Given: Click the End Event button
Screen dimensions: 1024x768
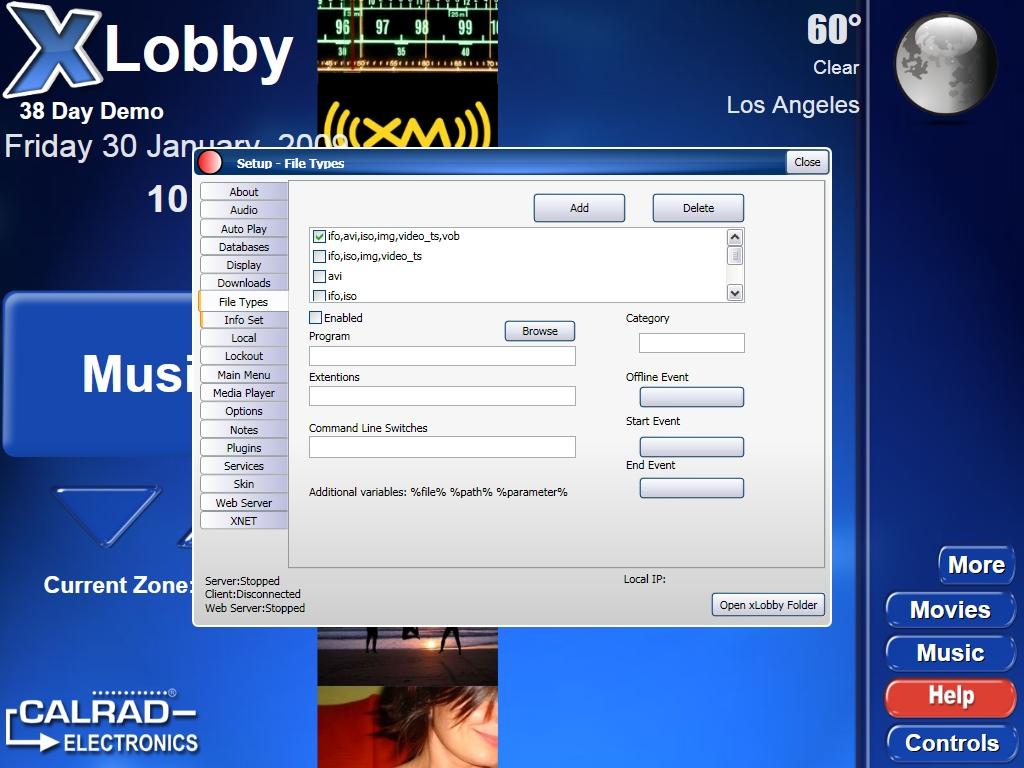Looking at the screenshot, I should coord(692,488).
